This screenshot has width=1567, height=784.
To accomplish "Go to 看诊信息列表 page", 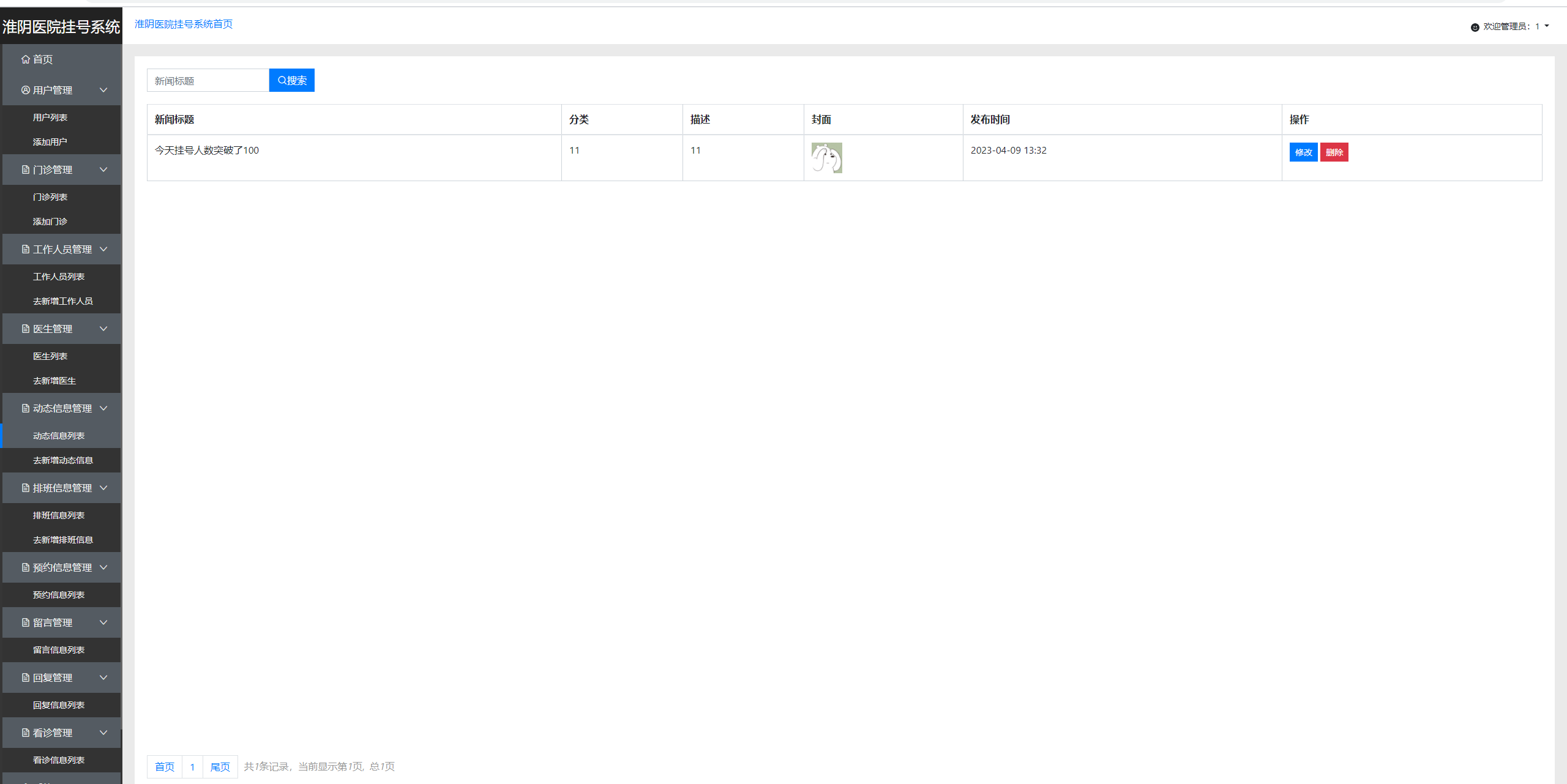I will pos(59,760).
